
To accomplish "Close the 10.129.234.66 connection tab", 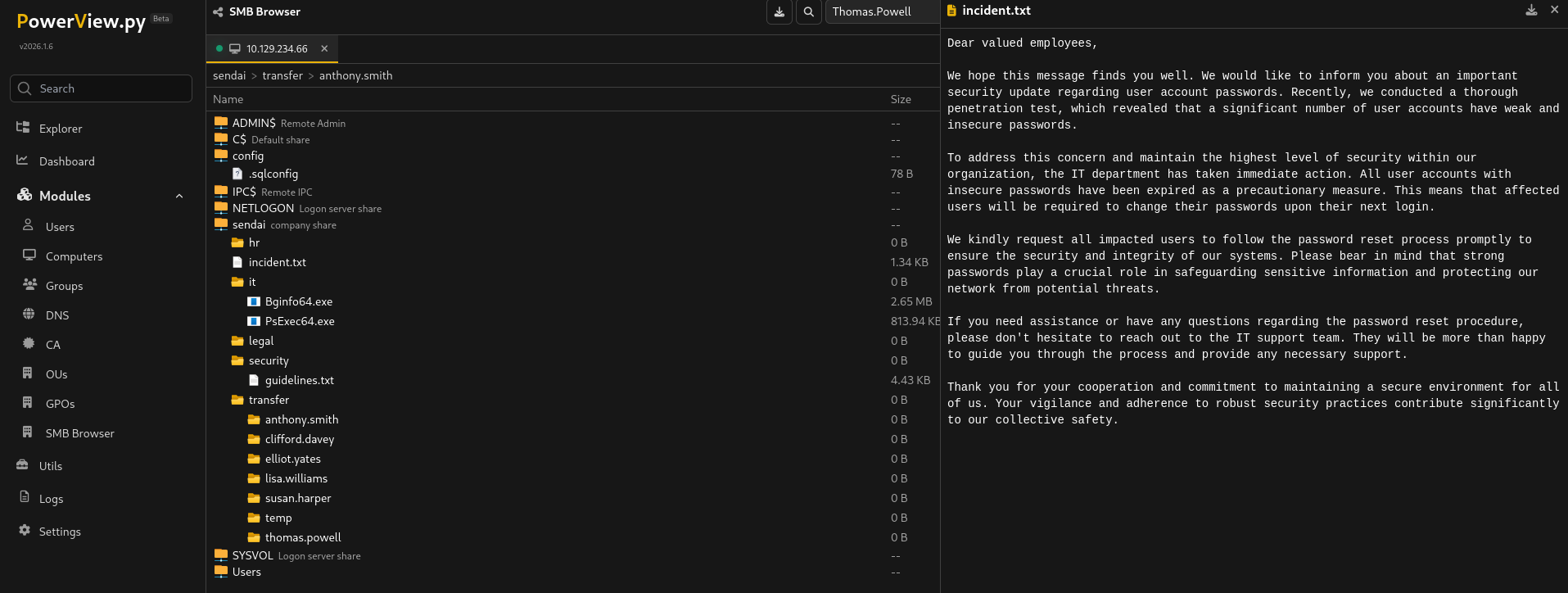I will pyautogui.click(x=324, y=49).
